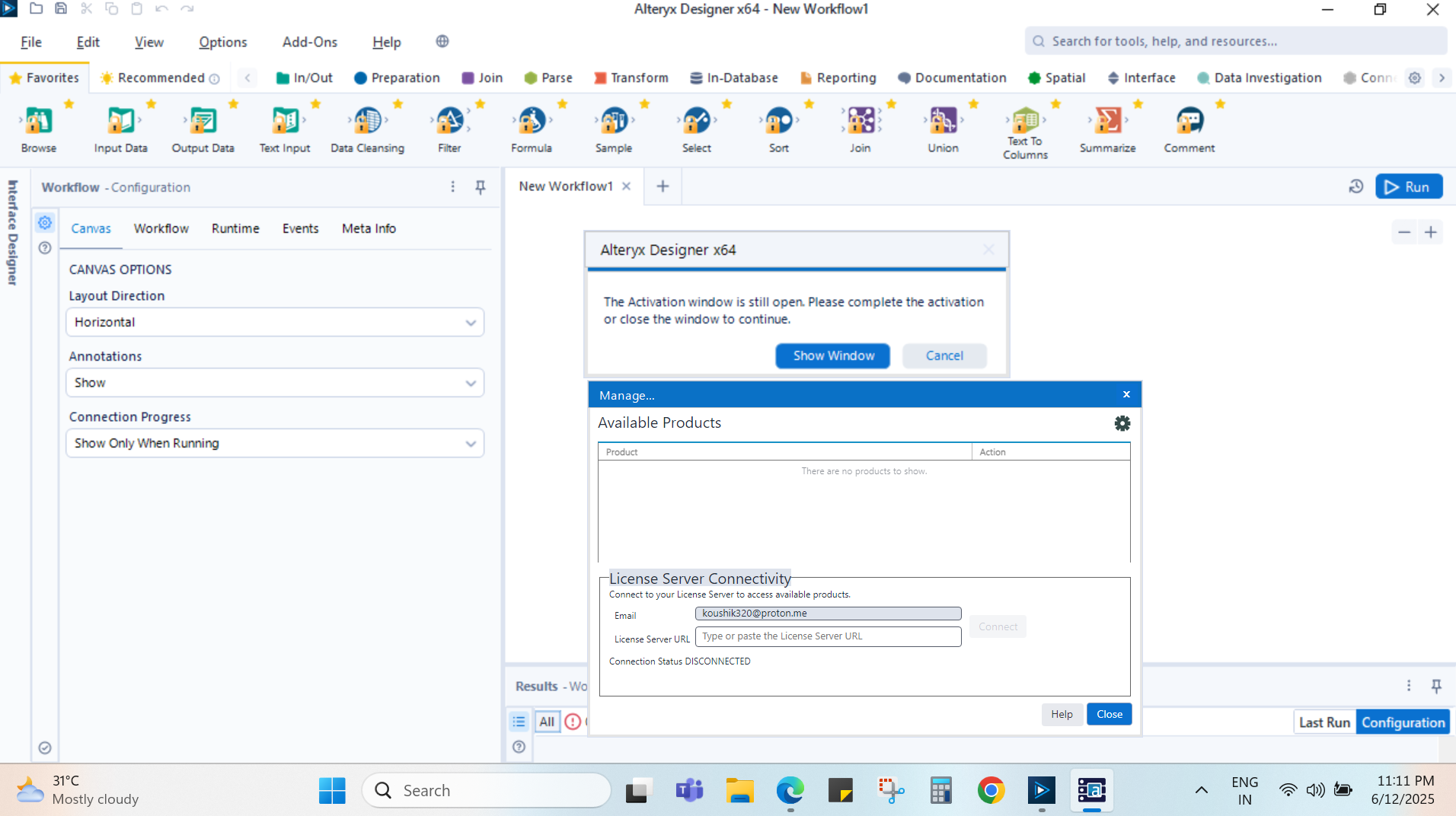
Task: Click the Close button in Manage dialog
Action: (1110, 714)
